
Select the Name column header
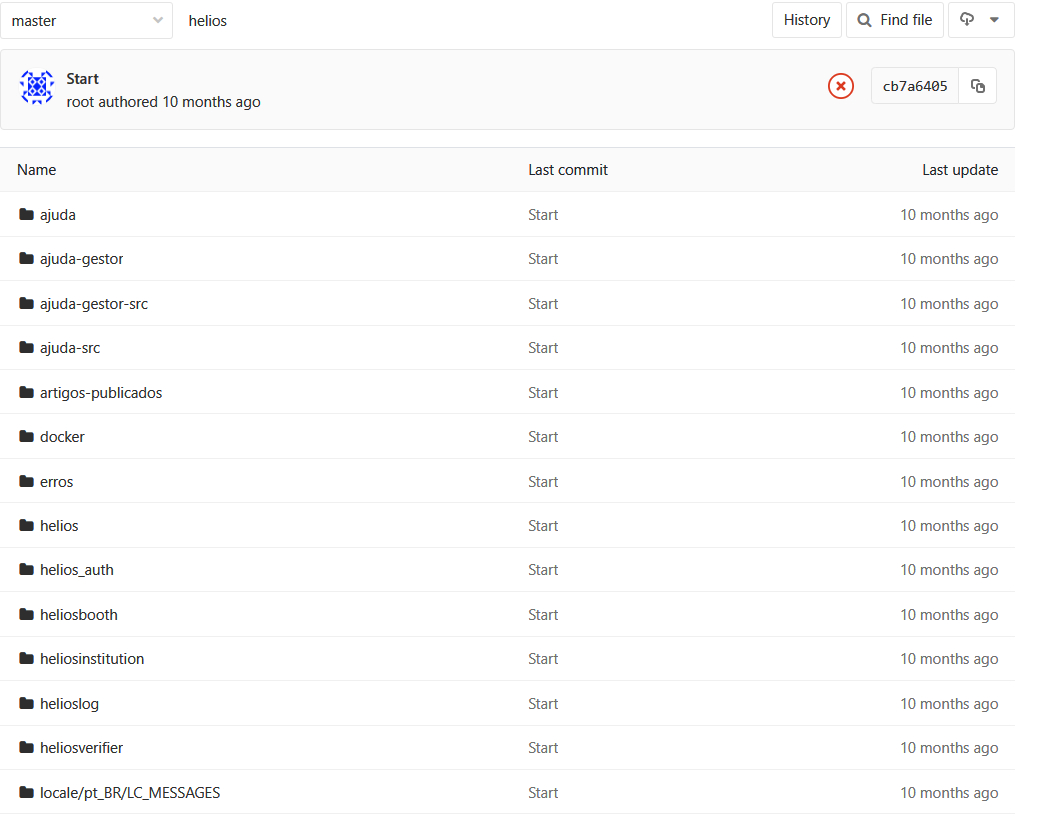36,170
